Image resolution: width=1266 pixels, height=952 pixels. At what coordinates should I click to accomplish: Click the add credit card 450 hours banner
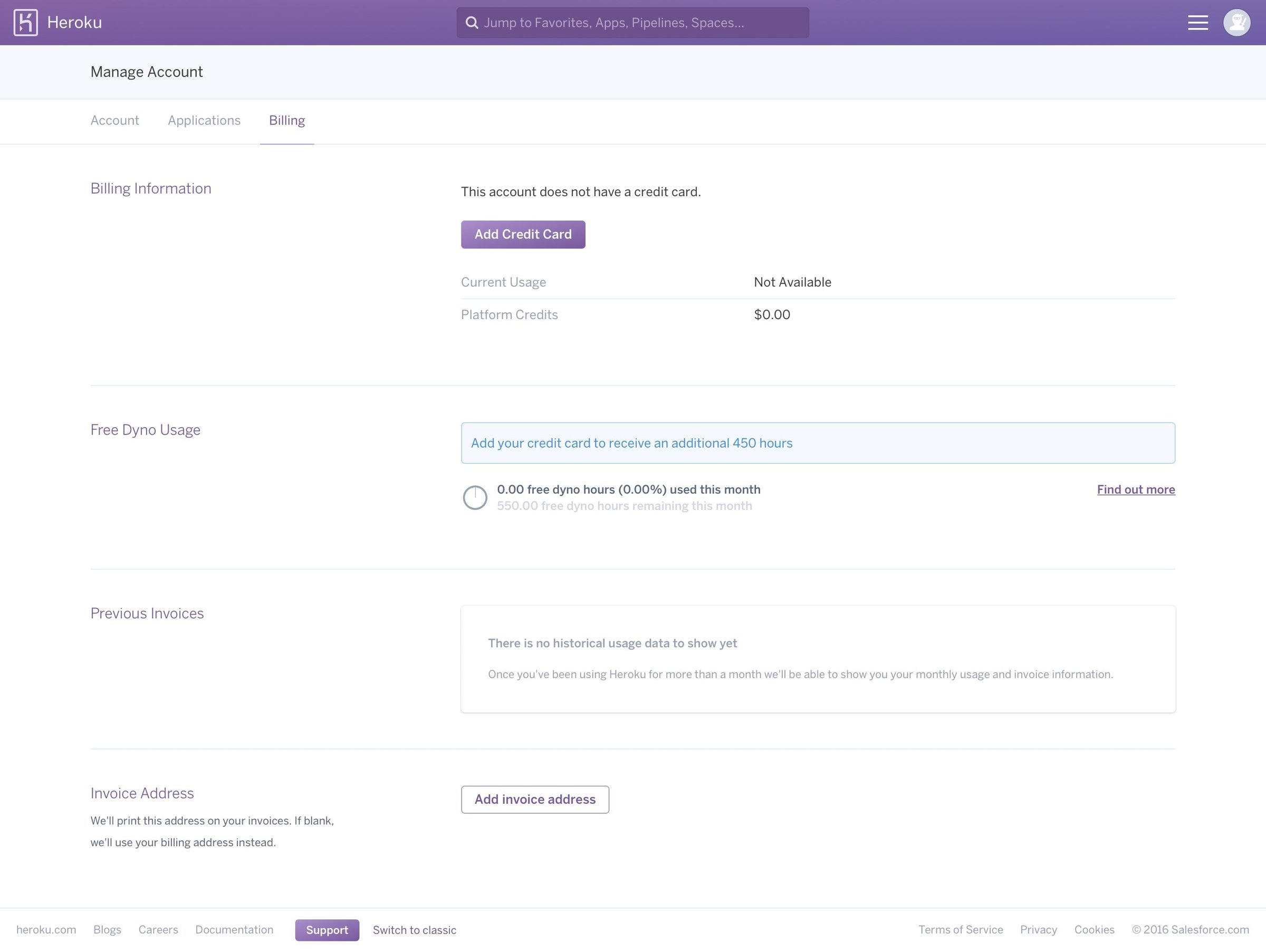818,443
